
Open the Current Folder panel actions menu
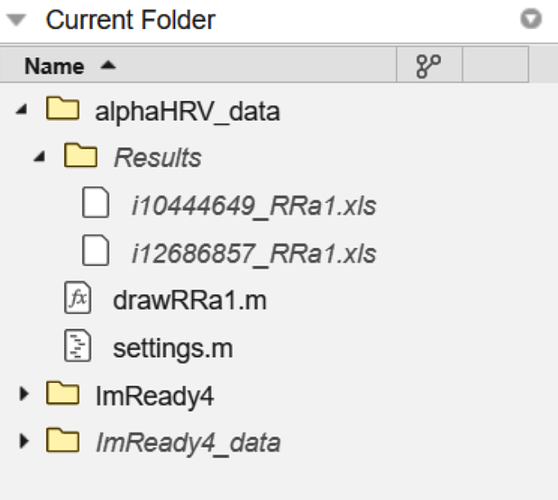[x=531, y=19]
